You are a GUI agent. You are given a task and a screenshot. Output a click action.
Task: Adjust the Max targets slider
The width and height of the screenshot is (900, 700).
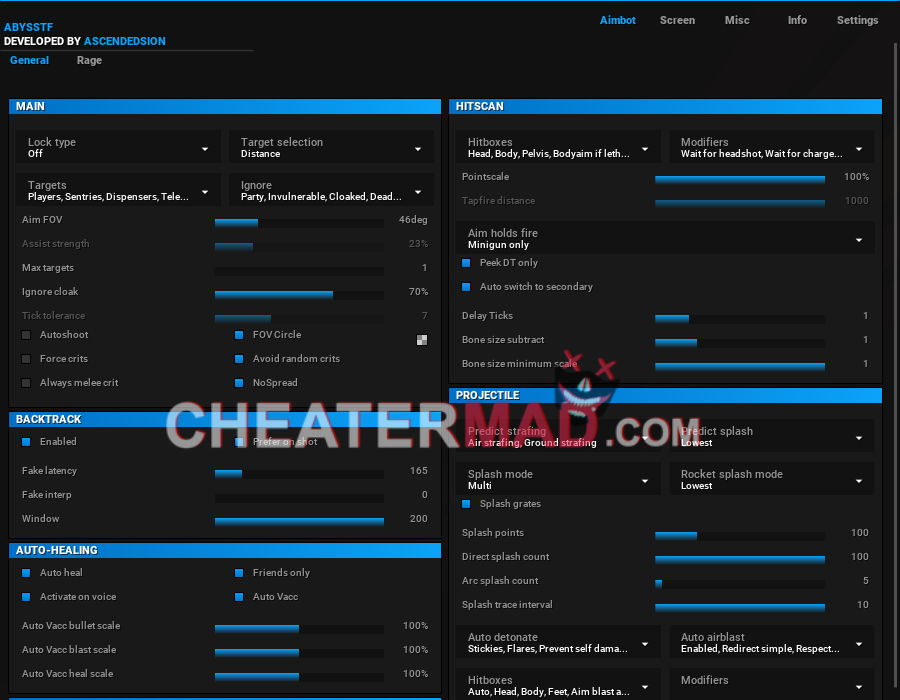299,271
